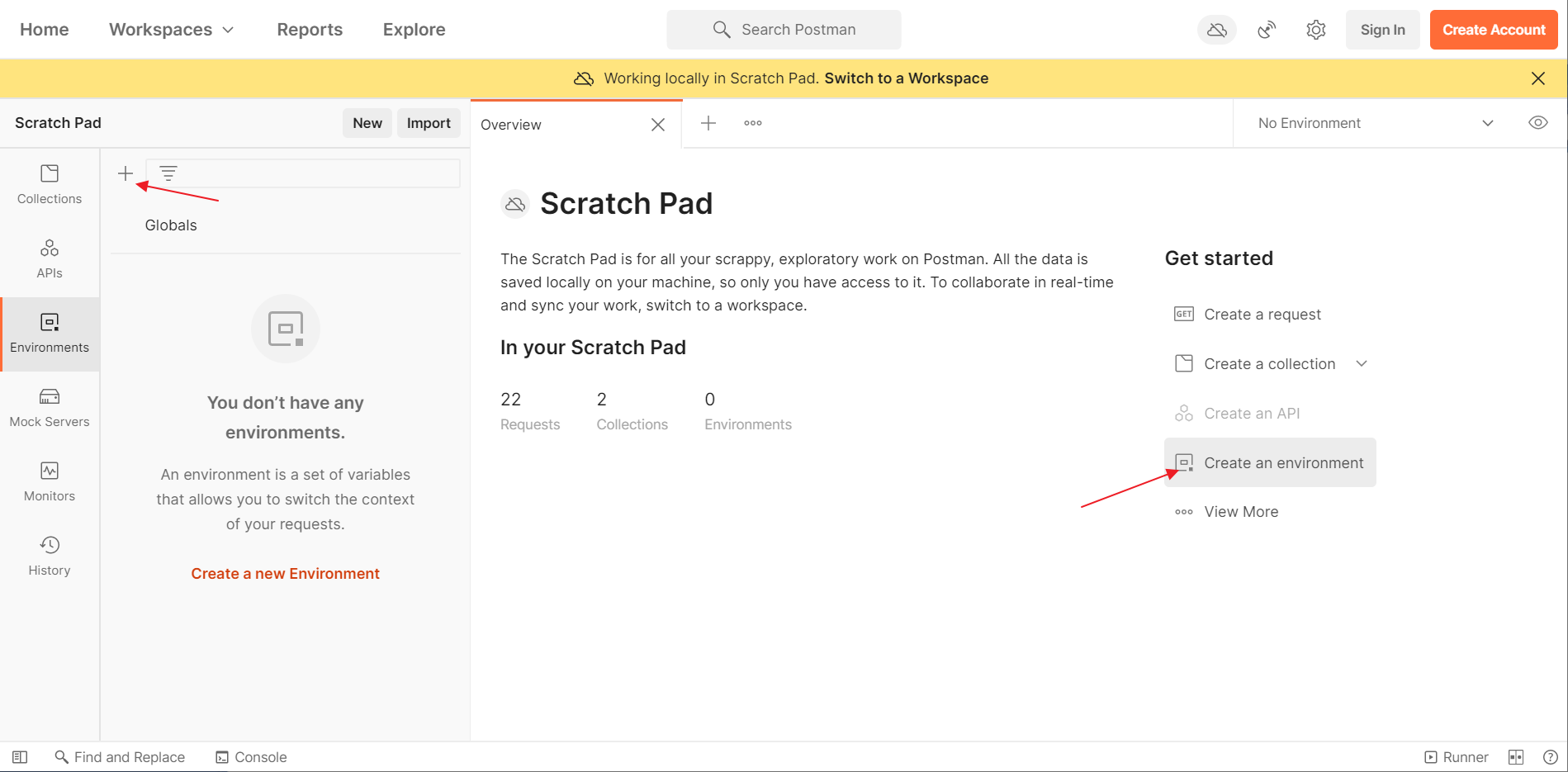The width and height of the screenshot is (1568, 772).
Task: Show request History in sidebar
Action: (x=50, y=556)
